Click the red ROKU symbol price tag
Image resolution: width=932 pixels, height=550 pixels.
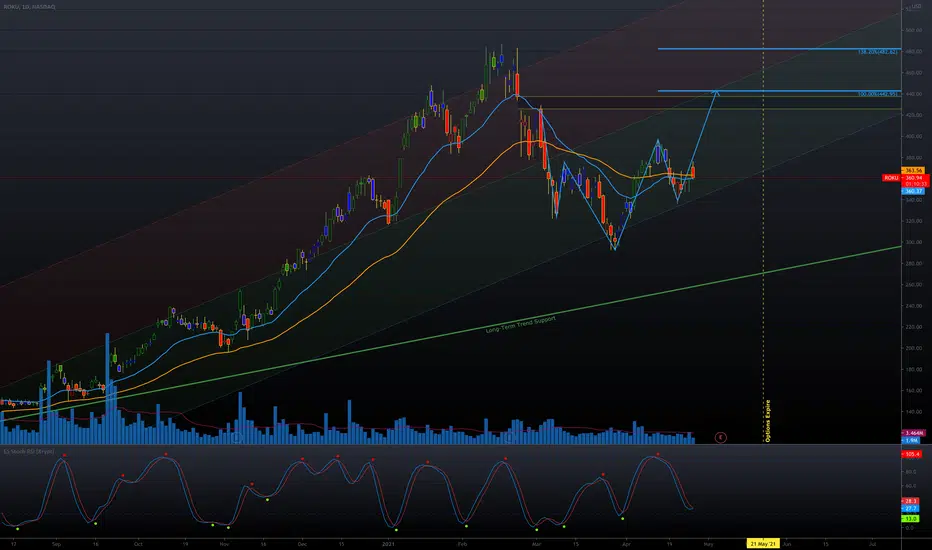click(891, 178)
